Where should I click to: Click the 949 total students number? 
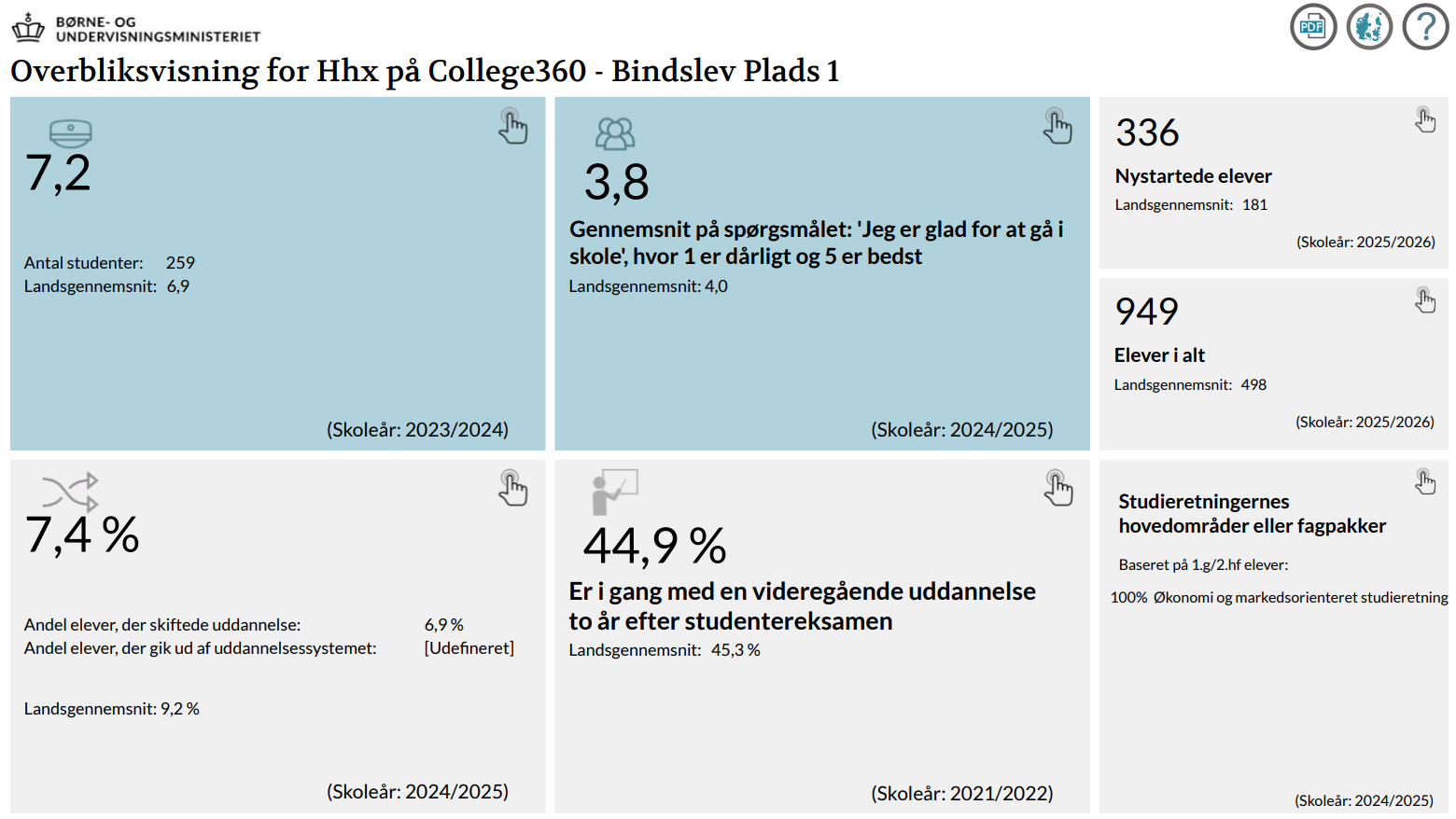[1146, 312]
